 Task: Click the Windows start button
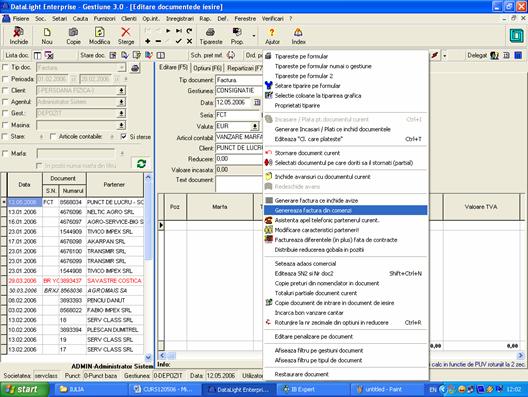[x=24, y=389]
